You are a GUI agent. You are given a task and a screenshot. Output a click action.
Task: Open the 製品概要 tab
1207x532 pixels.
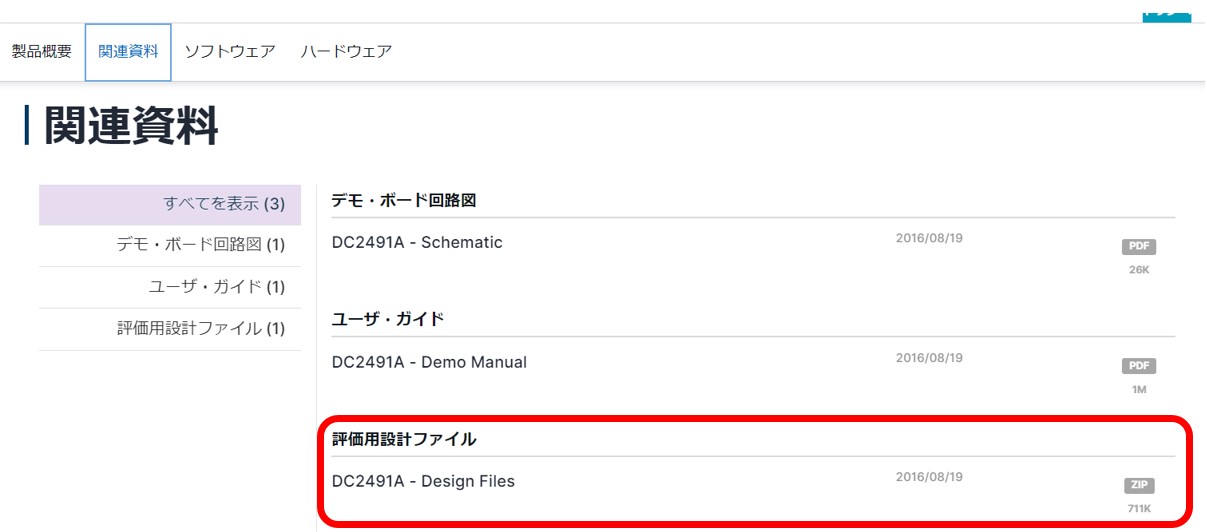pyautogui.click(x=42, y=52)
